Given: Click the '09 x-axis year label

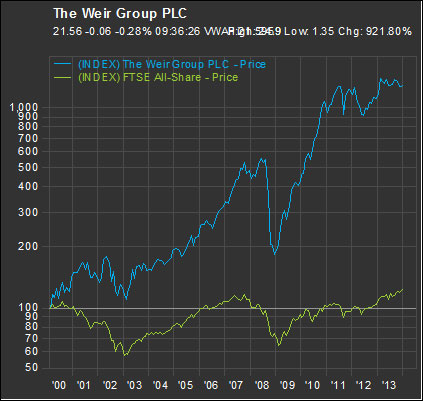Looking at the screenshot, I should (287, 386).
